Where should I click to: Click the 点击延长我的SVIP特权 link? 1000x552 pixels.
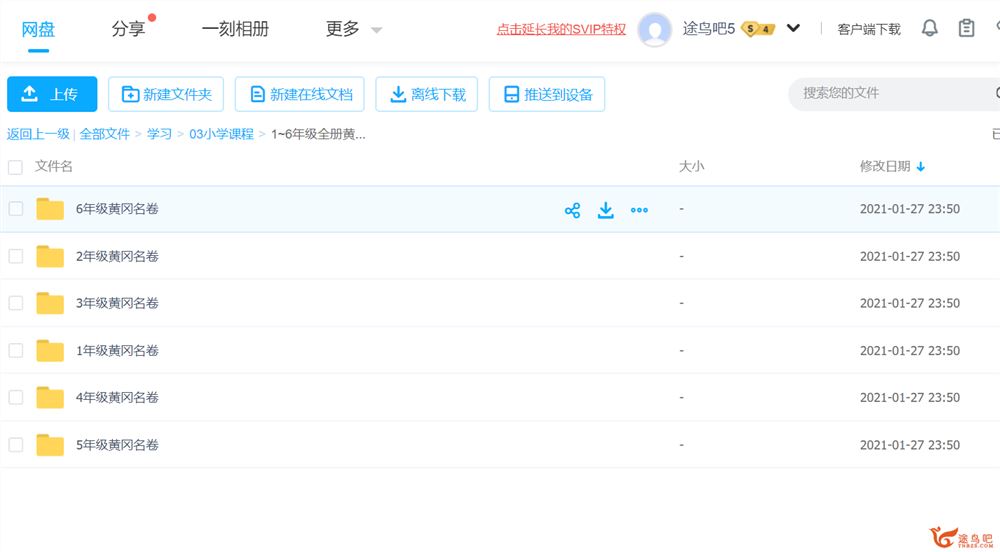(x=561, y=29)
